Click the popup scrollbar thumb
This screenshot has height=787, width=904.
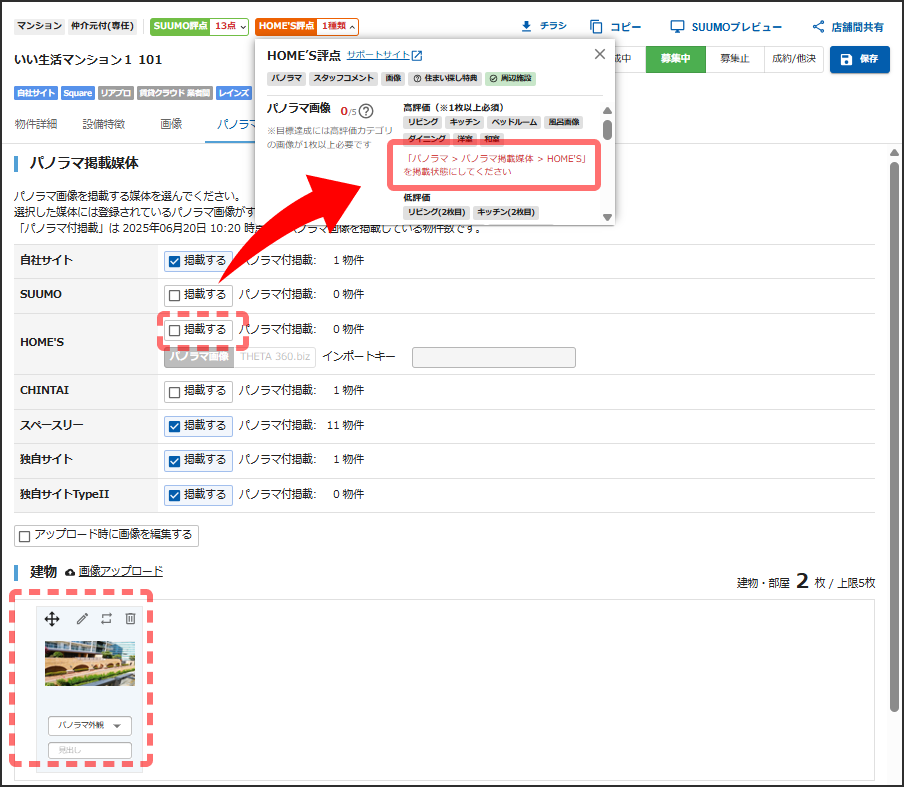coord(607,130)
